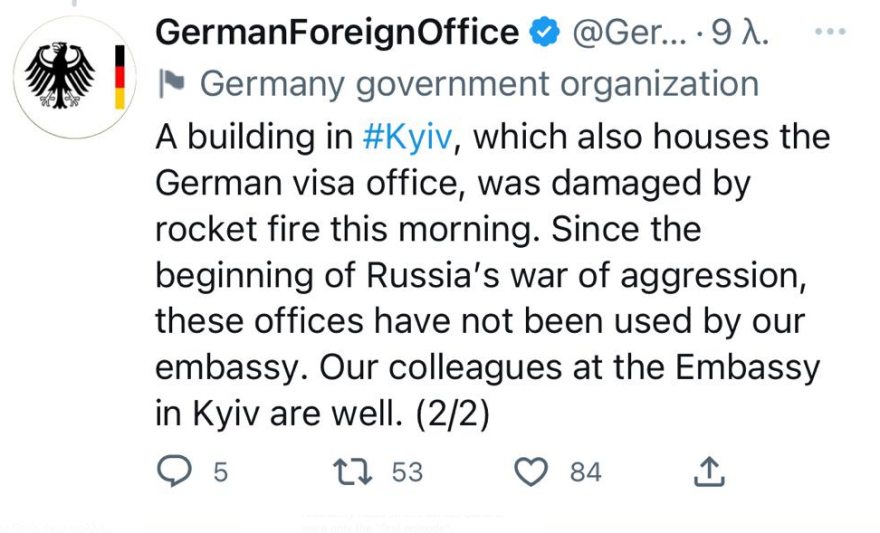Open the #Kyiv hashtag link
Image resolution: width=880 pixels, height=533 pixels.
point(408,135)
